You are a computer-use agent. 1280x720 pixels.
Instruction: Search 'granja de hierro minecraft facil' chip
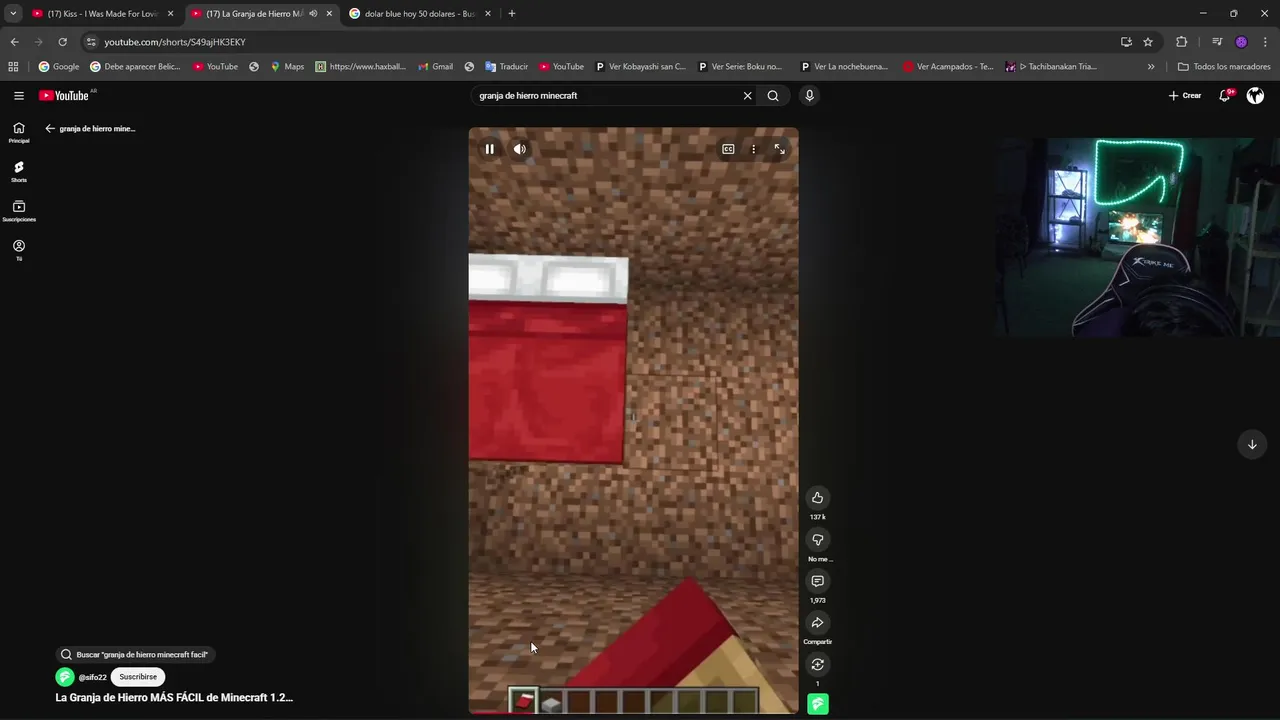pos(135,655)
